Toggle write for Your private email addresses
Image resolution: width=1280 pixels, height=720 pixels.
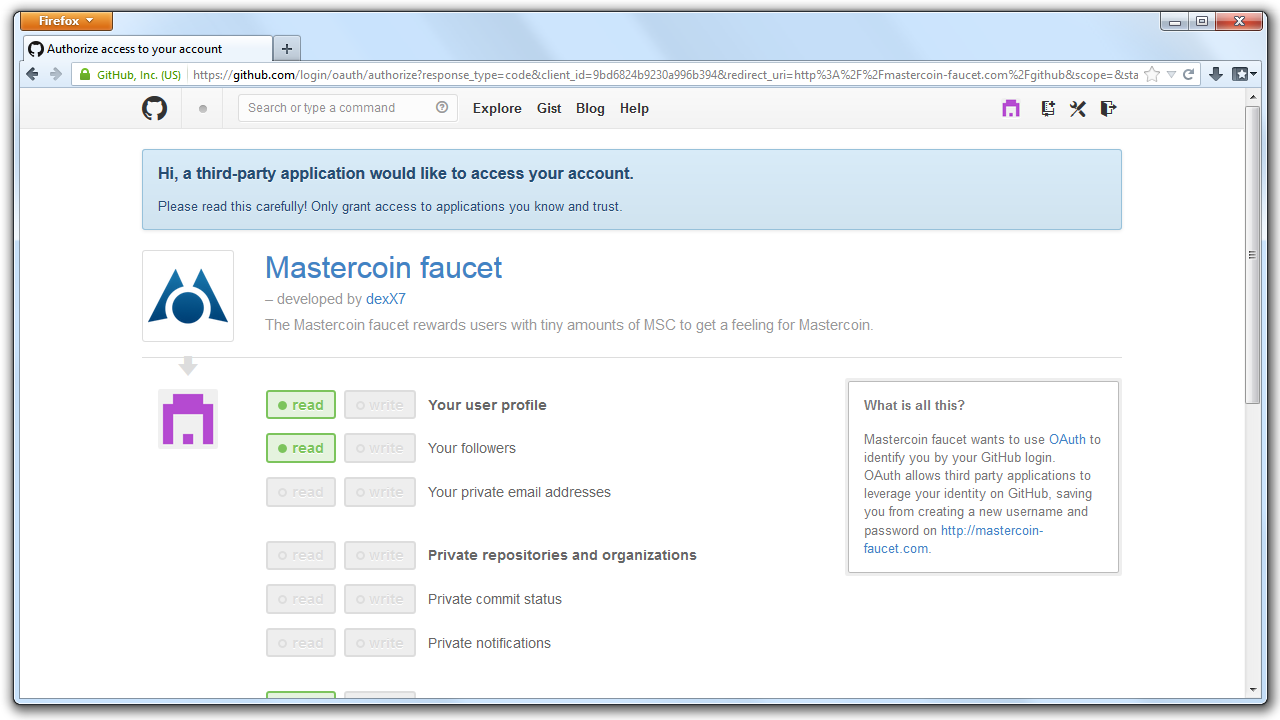[x=380, y=492]
